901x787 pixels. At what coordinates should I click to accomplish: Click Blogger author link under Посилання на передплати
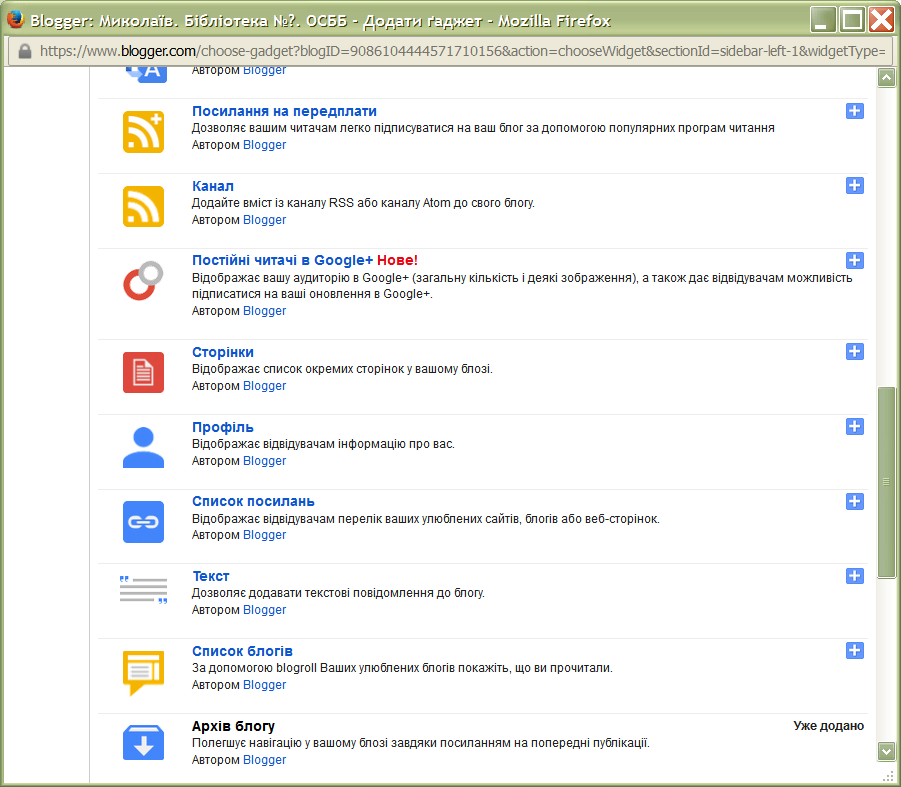[x=264, y=145]
